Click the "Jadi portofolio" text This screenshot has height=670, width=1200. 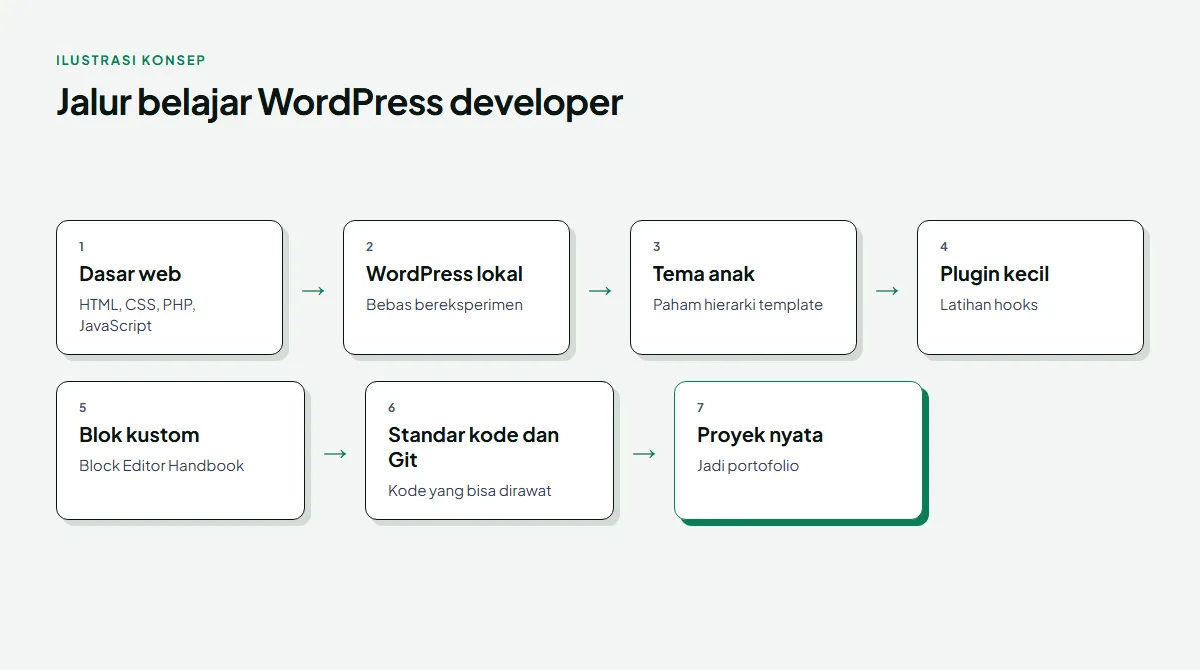[748, 466]
